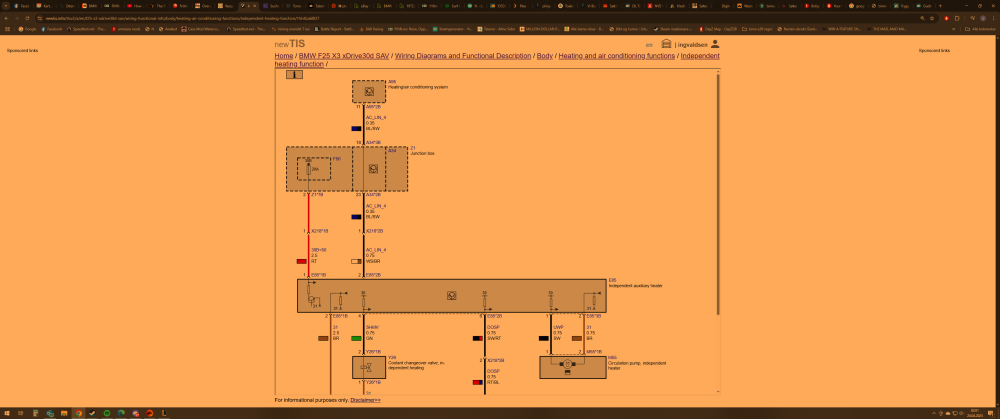The height and width of the screenshot is (419, 1000).
Task: Click the WS/BR wire color swatch
Action: tap(357, 261)
